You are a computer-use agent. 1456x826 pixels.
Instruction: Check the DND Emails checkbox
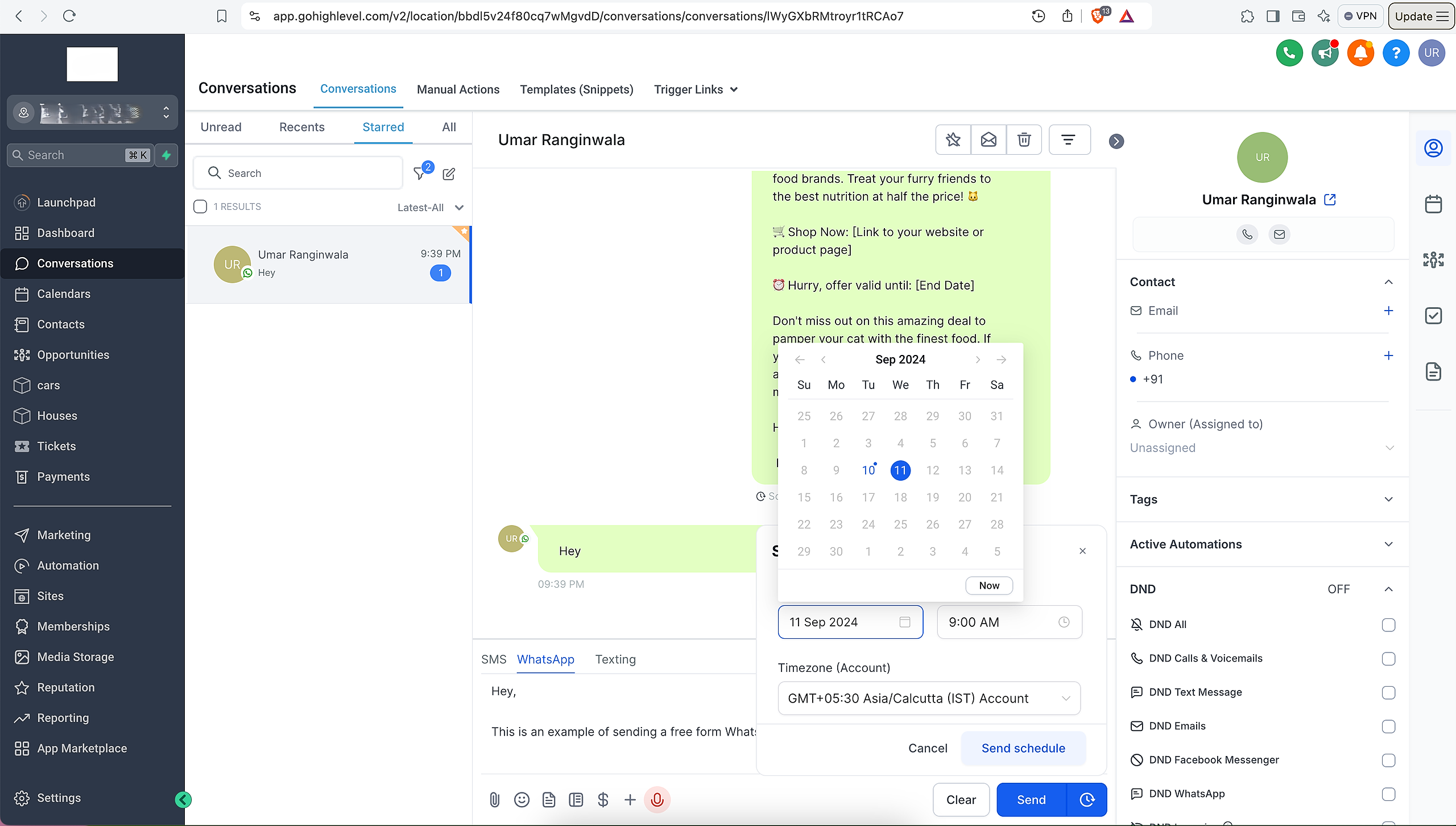(x=1388, y=726)
